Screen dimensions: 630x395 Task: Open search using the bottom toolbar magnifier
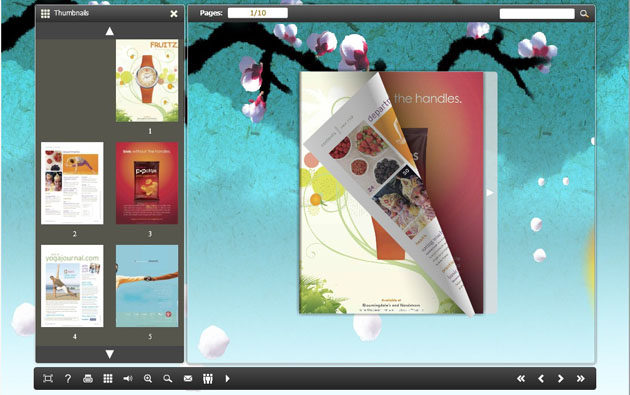[x=168, y=379]
